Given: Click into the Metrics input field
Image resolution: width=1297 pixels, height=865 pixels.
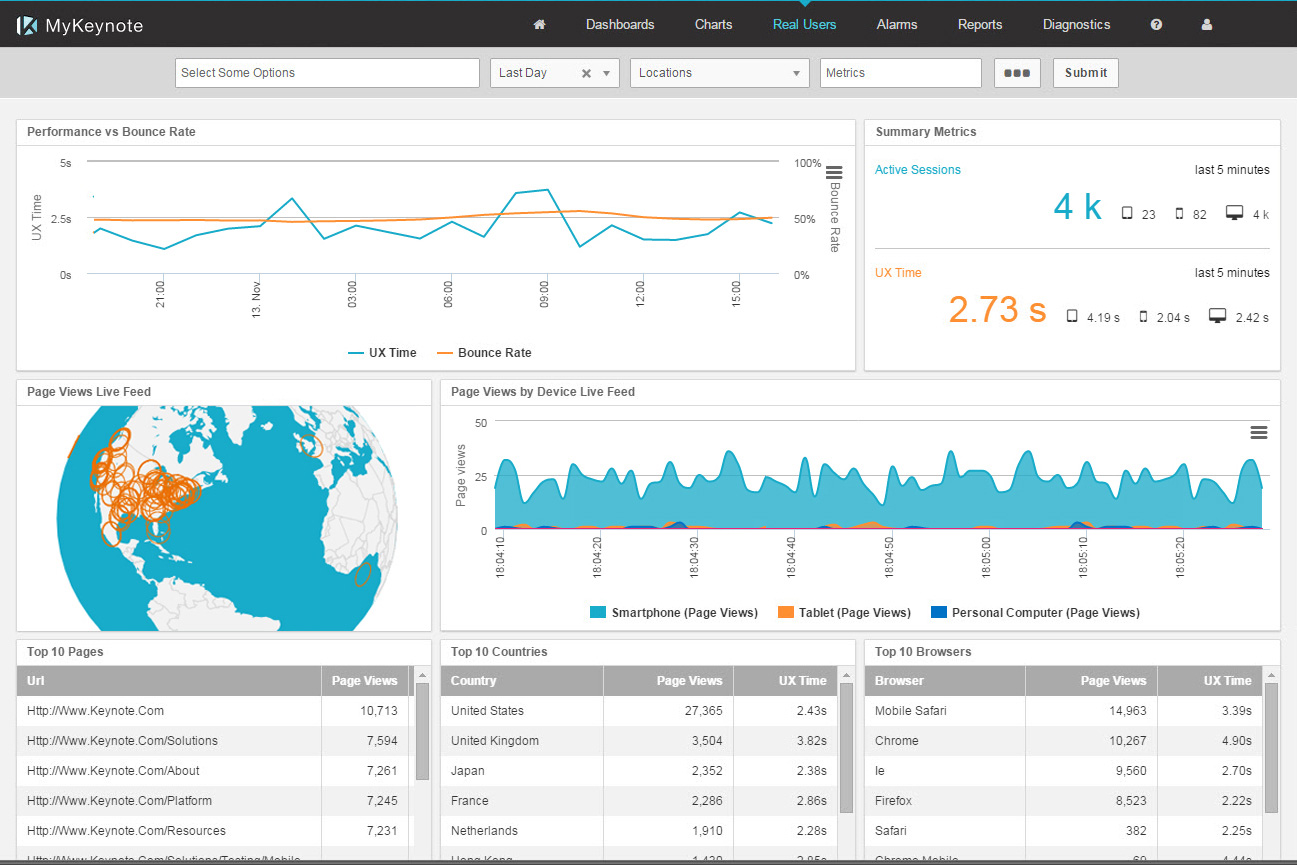Looking at the screenshot, I should pyautogui.click(x=900, y=73).
